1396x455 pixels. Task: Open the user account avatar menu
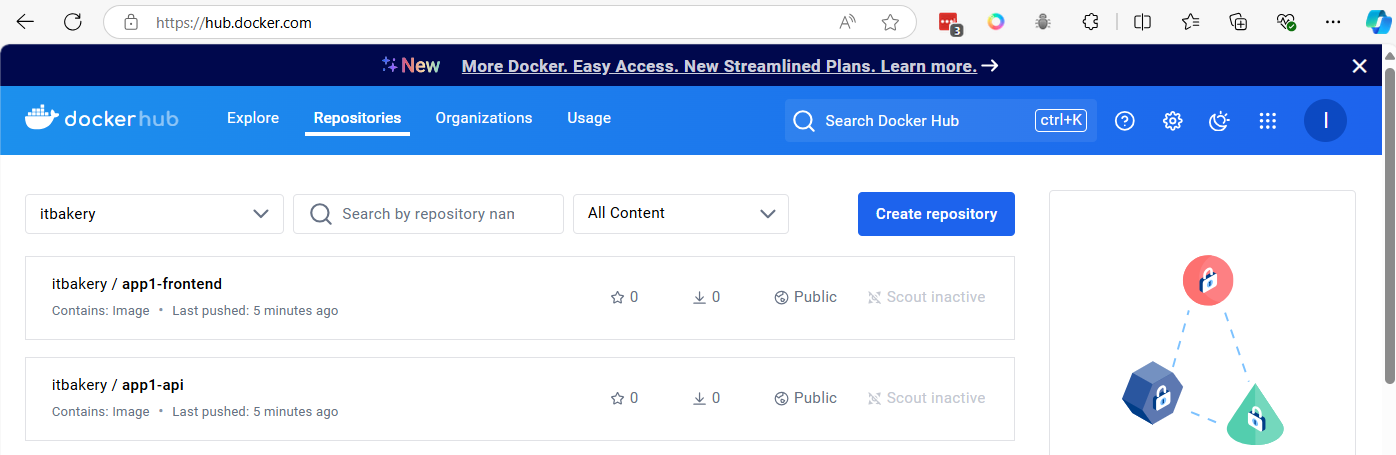click(1325, 121)
